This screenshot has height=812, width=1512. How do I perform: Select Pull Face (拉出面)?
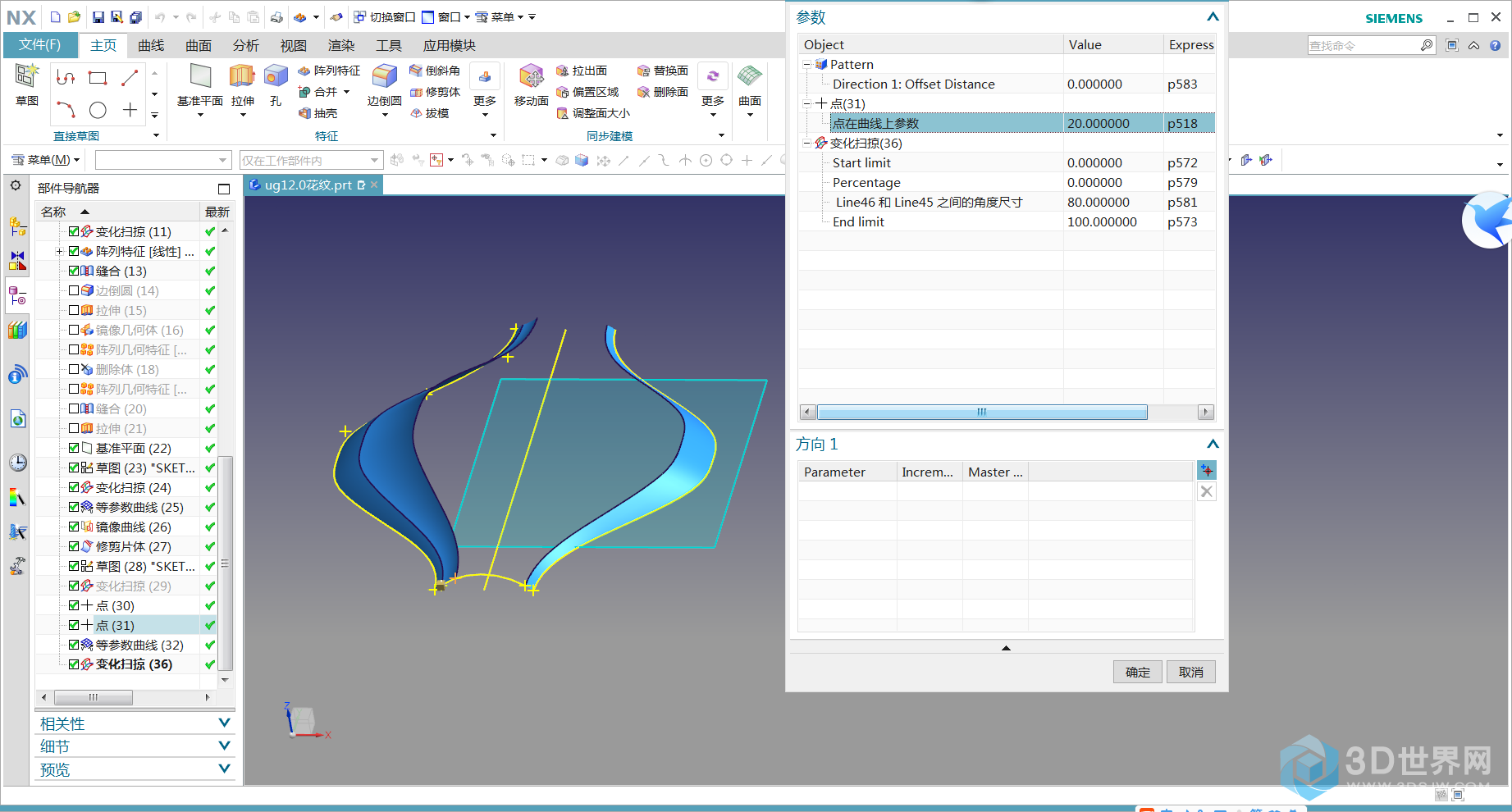point(582,71)
